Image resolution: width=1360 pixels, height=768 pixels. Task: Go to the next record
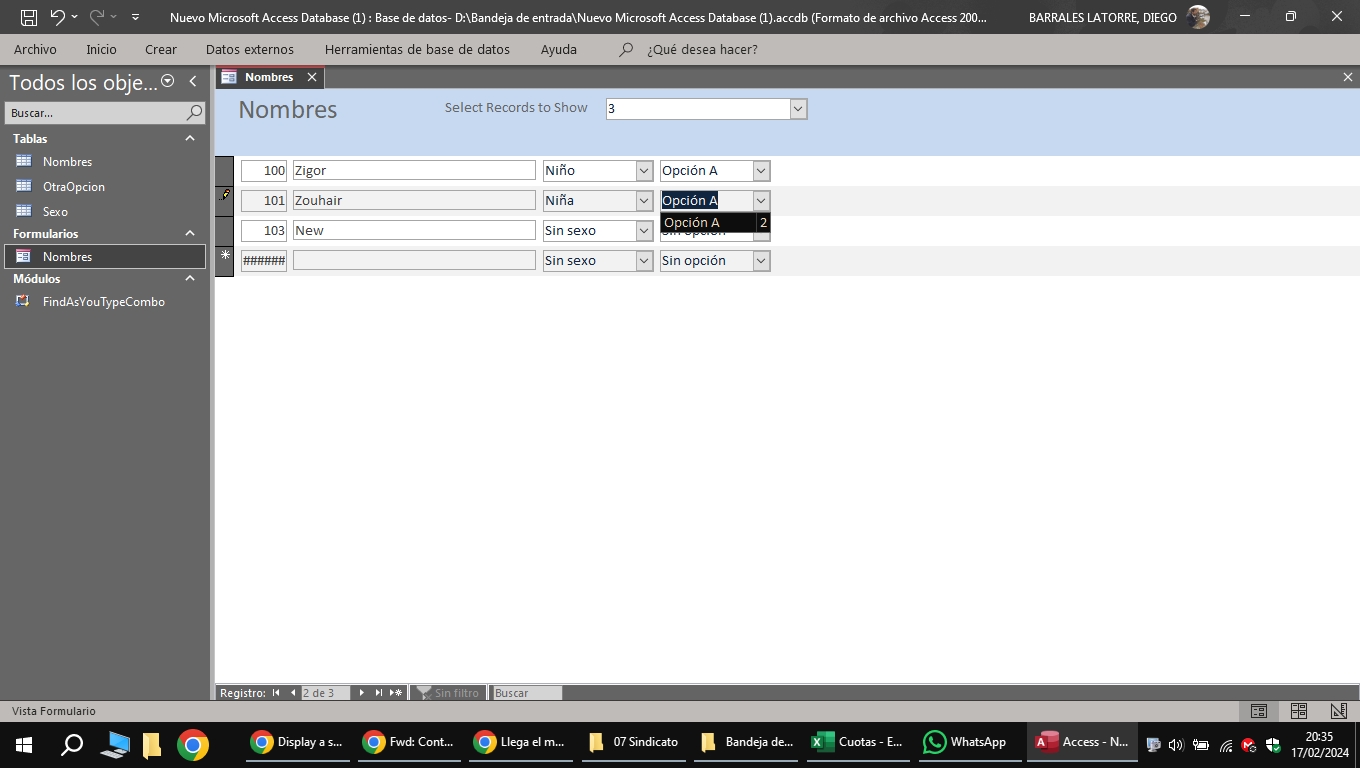[x=361, y=692]
